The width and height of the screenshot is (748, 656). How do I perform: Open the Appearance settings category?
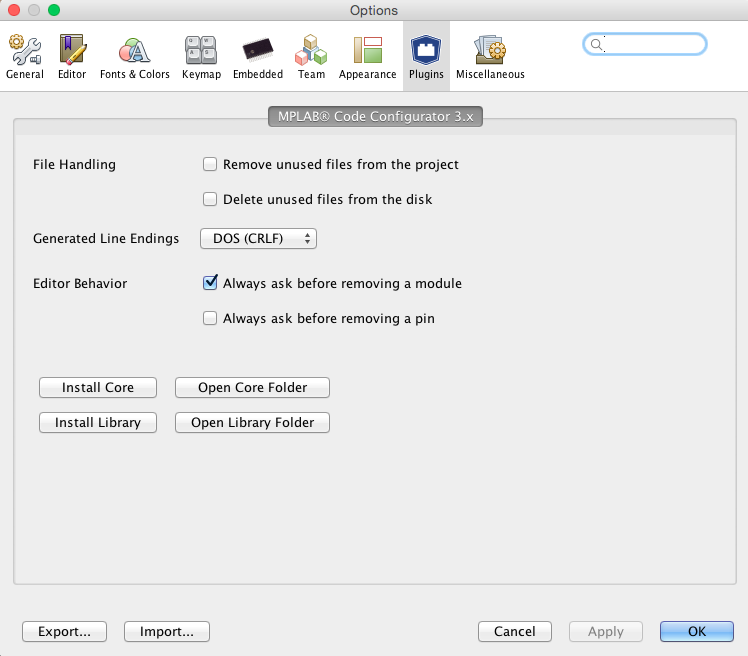[367, 57]
